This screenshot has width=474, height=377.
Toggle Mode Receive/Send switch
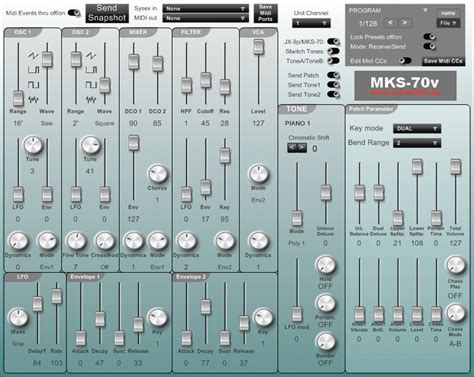tap(429, 46)
